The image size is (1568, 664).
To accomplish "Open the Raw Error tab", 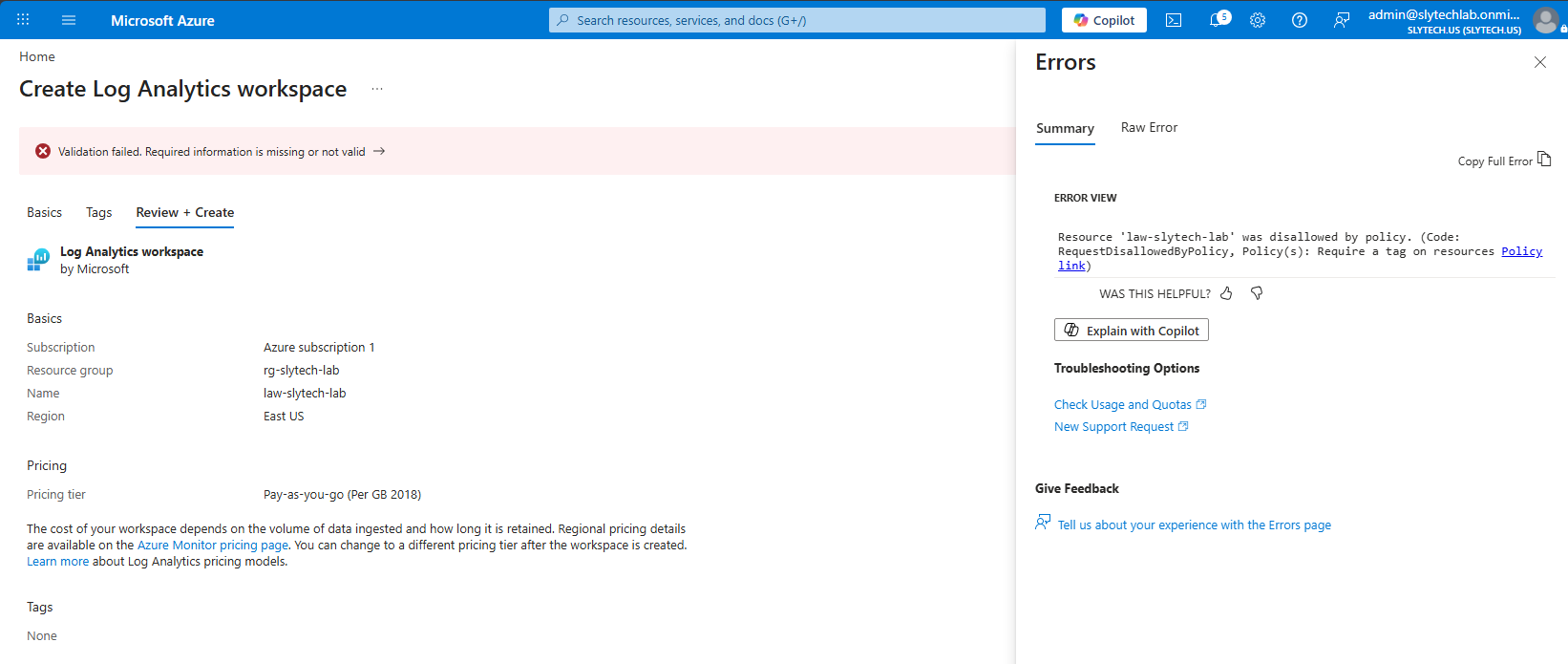I will pos(1149,127).
